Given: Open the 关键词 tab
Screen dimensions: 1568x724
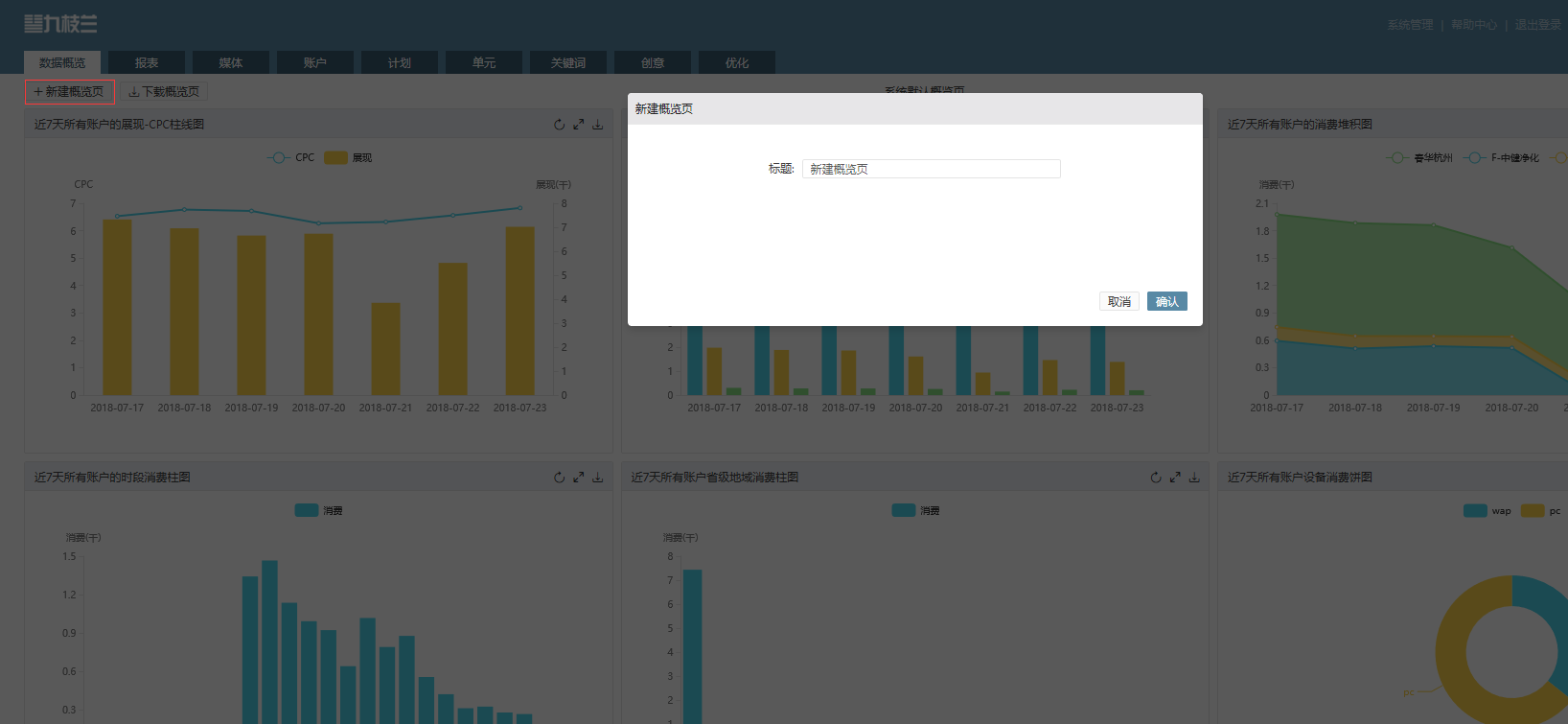Looking at the screenshot, I should tap(568, 62).
